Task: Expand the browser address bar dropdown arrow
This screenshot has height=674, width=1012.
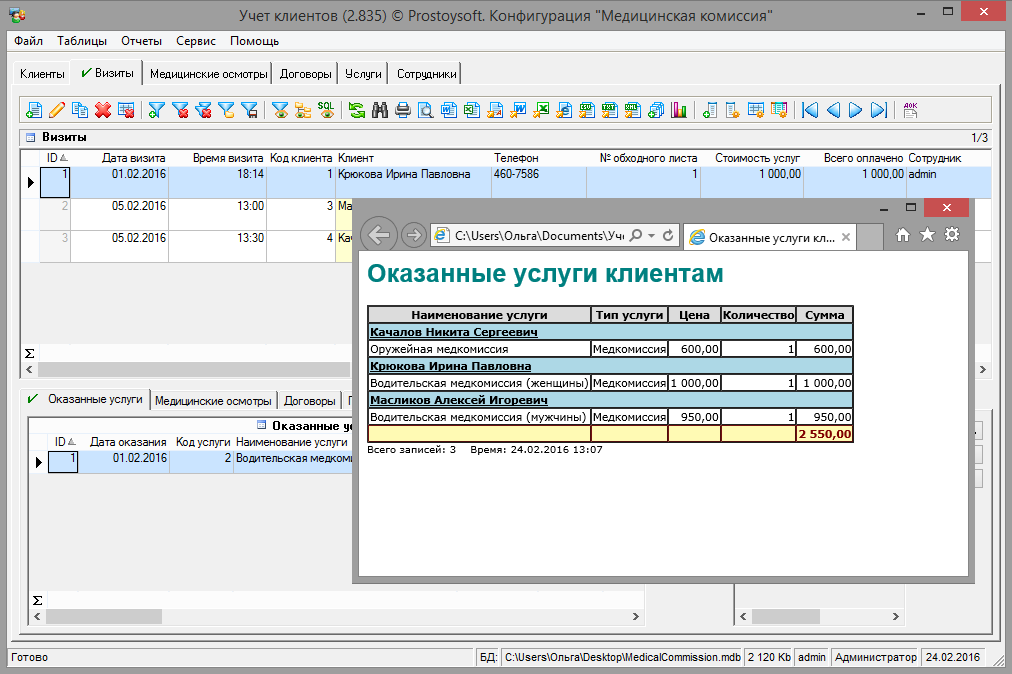Action: 652,235
